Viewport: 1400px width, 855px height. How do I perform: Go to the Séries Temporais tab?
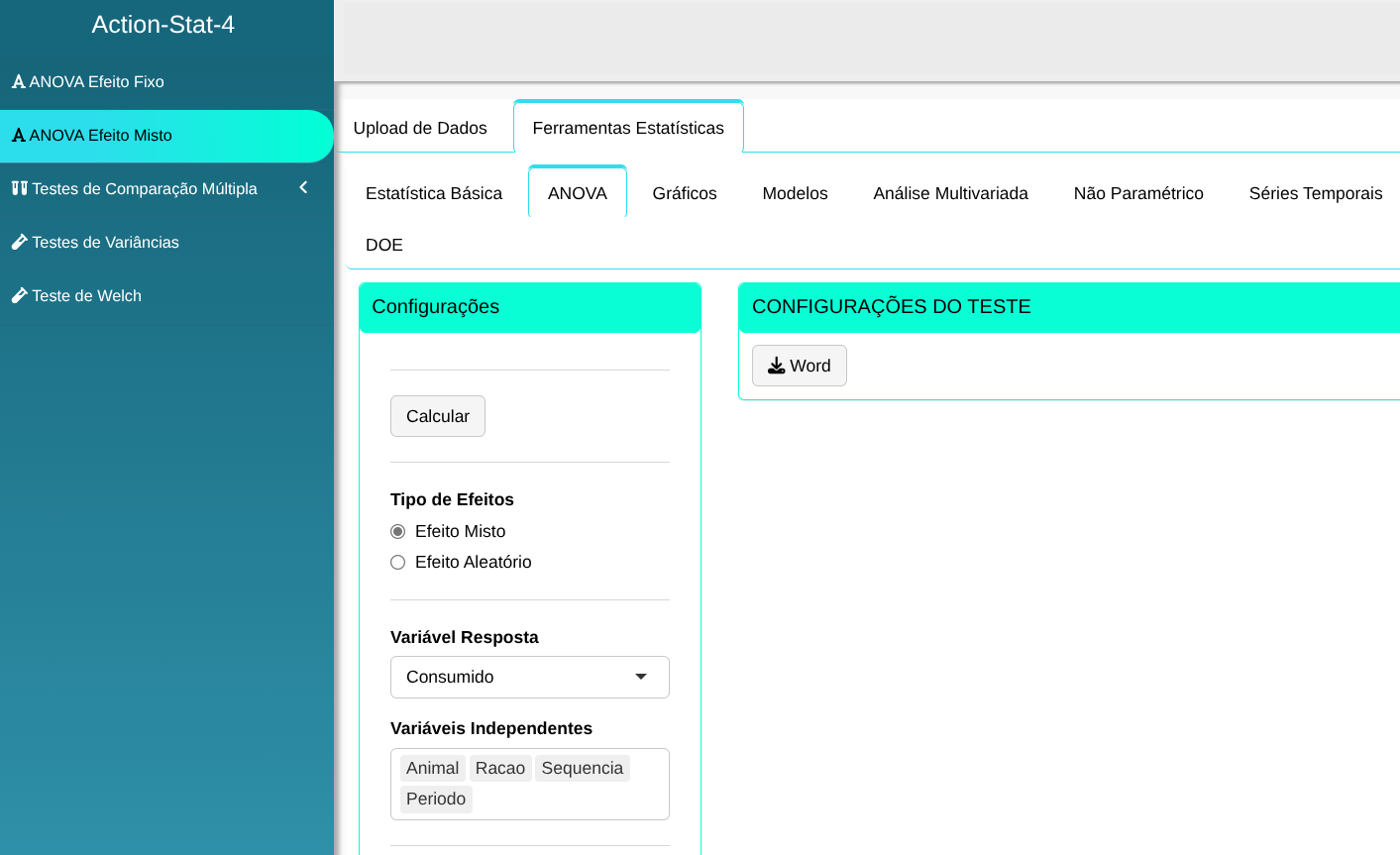(x=1315, y=193)
